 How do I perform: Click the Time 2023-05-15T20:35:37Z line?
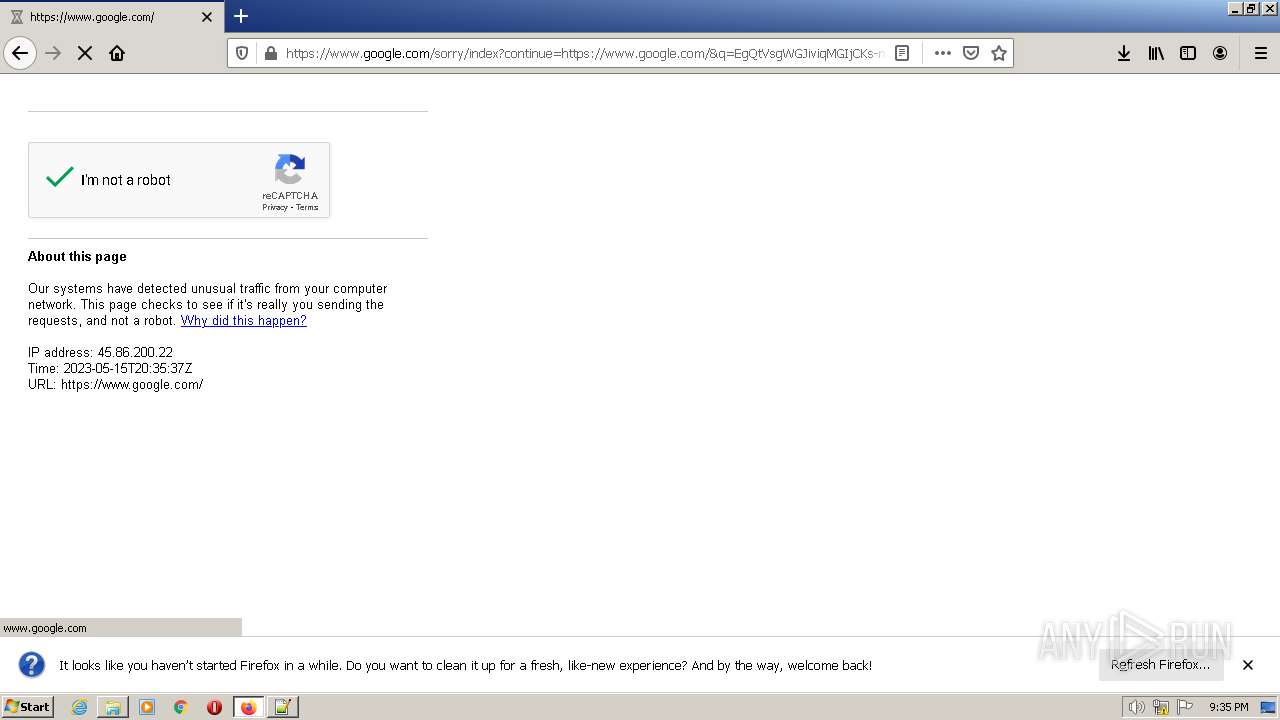(110, 368)
